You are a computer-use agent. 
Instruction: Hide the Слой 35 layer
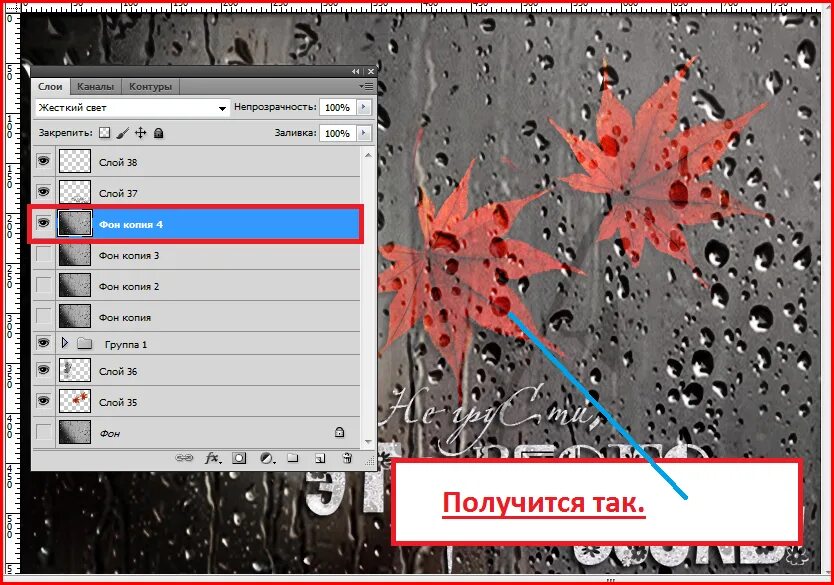coord(43,400)
